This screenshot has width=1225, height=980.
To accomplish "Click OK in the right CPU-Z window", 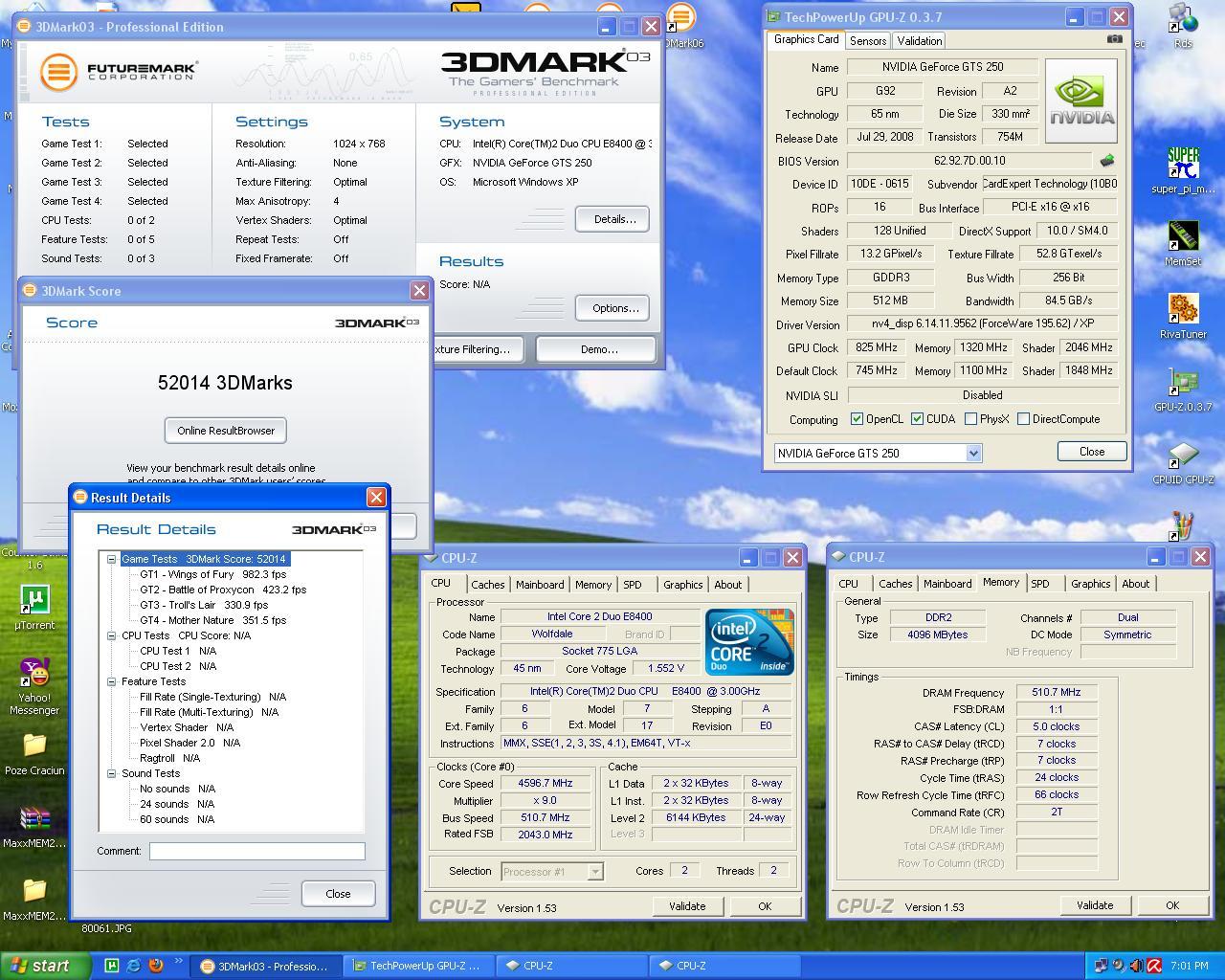I will (x=1171, y=905).
